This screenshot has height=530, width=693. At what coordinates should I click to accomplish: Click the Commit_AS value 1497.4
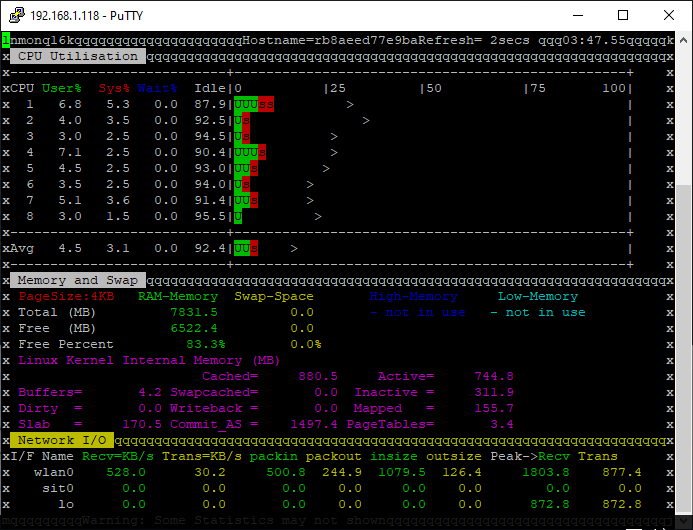[314, 424]
